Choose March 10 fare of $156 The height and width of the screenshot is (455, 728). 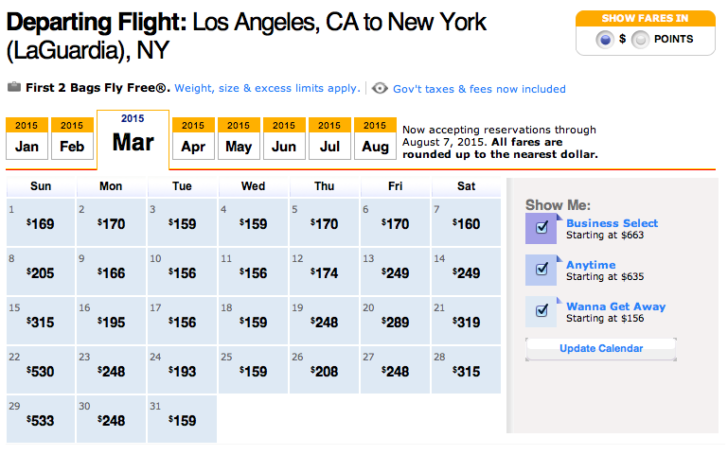point(182,272)
